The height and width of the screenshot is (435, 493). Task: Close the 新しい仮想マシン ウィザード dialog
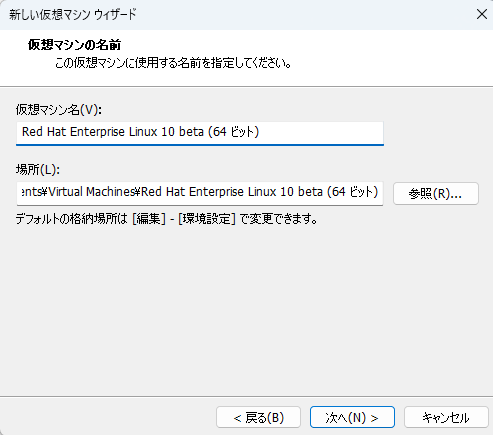(x=482, y=14)
